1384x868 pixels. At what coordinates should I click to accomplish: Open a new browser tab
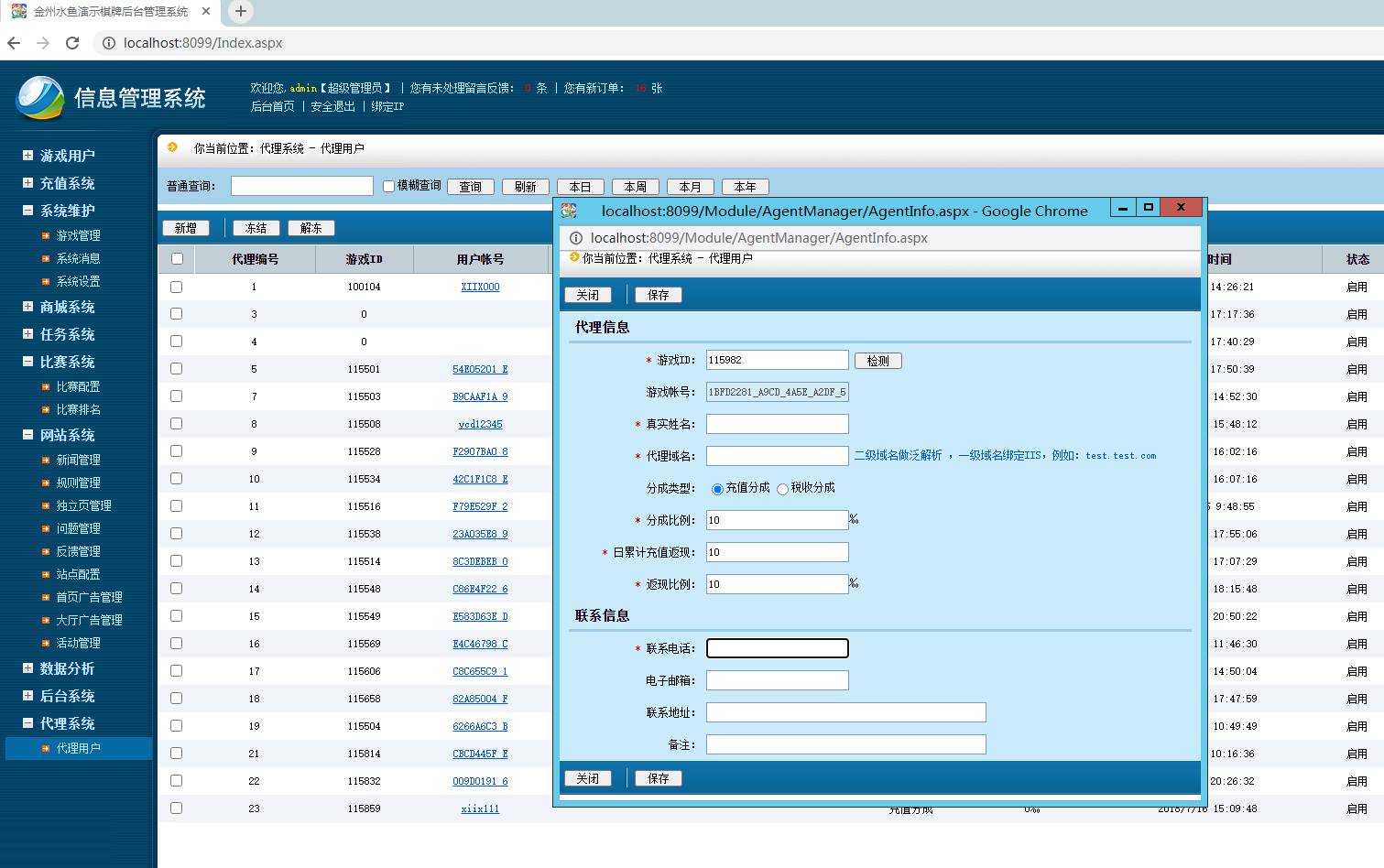click(240, 11)
